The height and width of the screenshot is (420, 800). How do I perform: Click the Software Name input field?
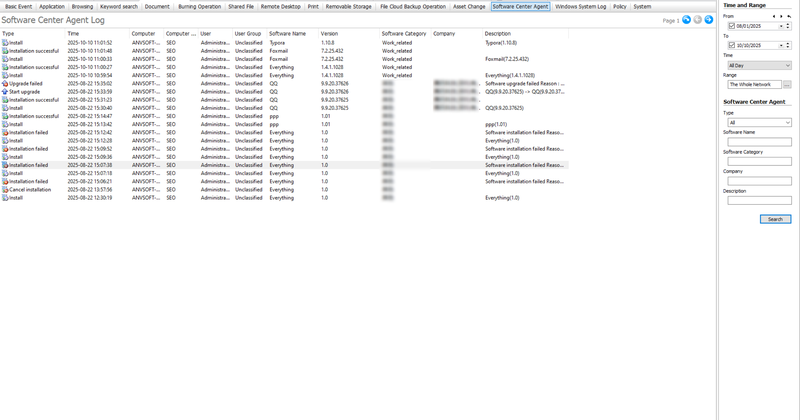click(x=759, y=142)
